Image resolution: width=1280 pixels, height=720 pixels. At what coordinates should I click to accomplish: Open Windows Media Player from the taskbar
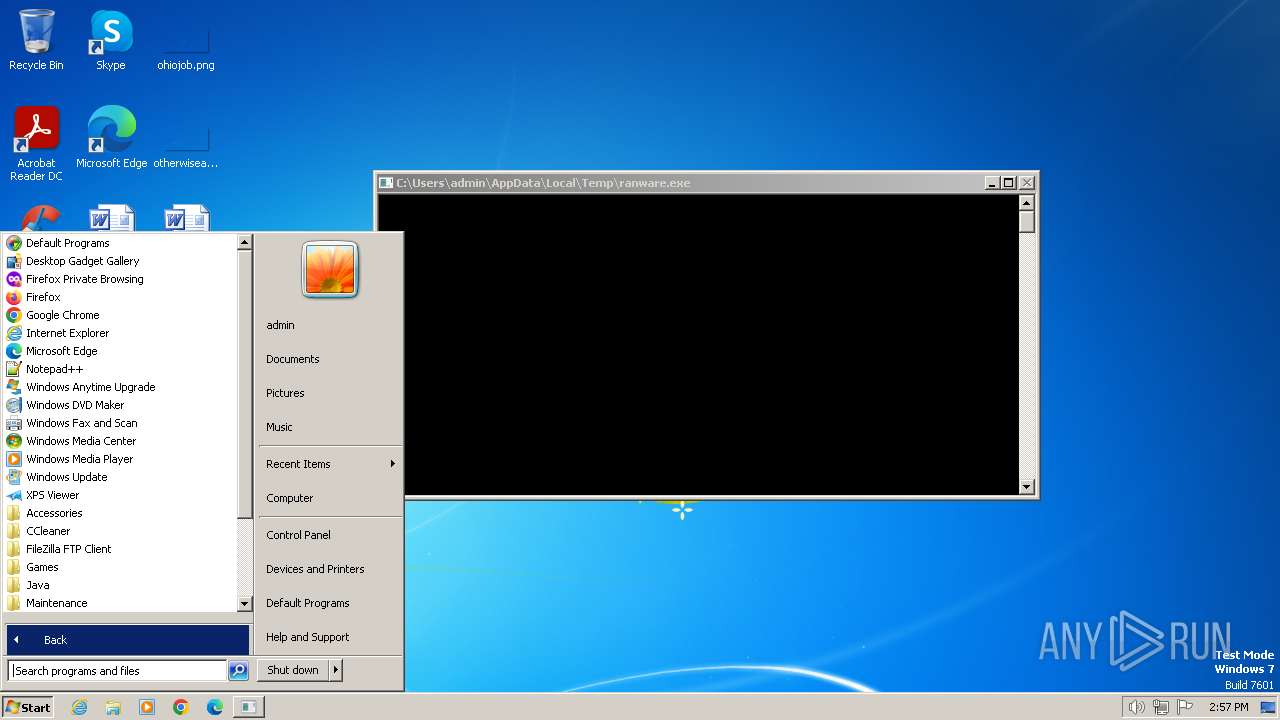[147, 707]
